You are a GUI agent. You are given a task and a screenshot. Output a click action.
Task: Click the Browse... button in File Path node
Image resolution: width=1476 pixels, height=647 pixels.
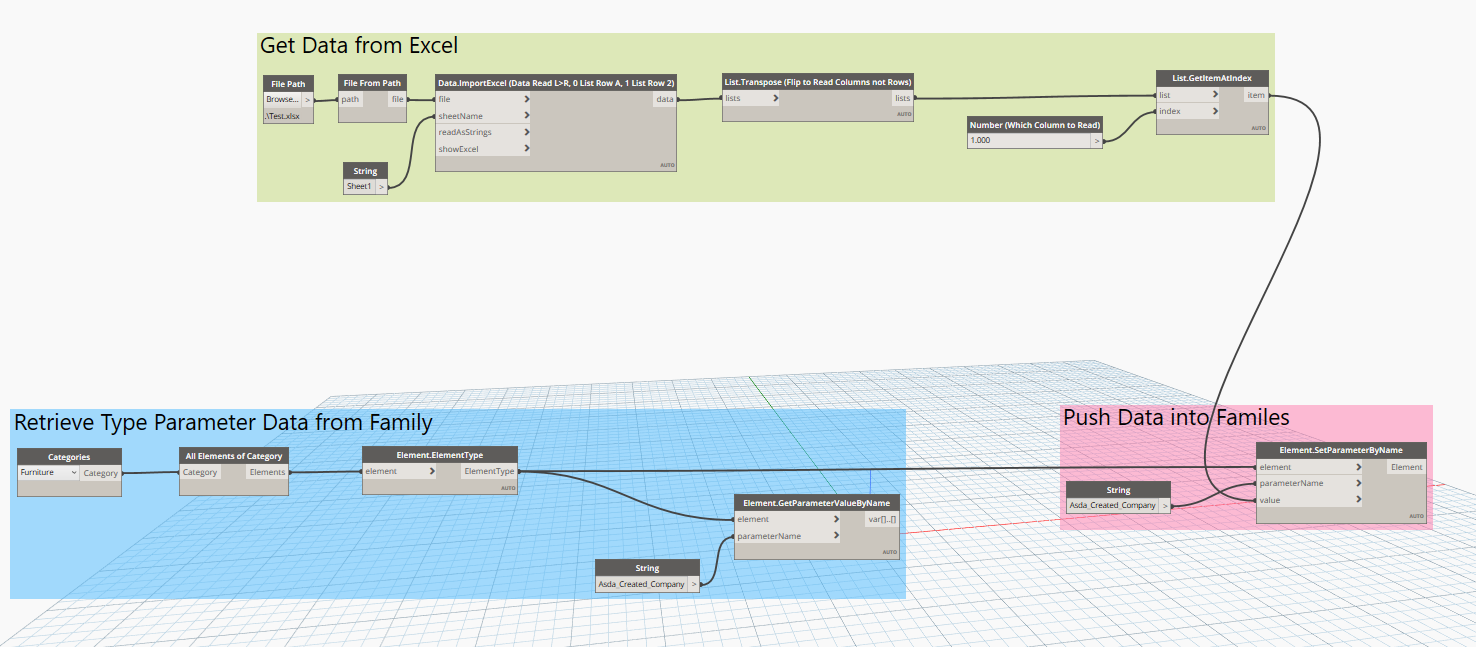(283, 100)
